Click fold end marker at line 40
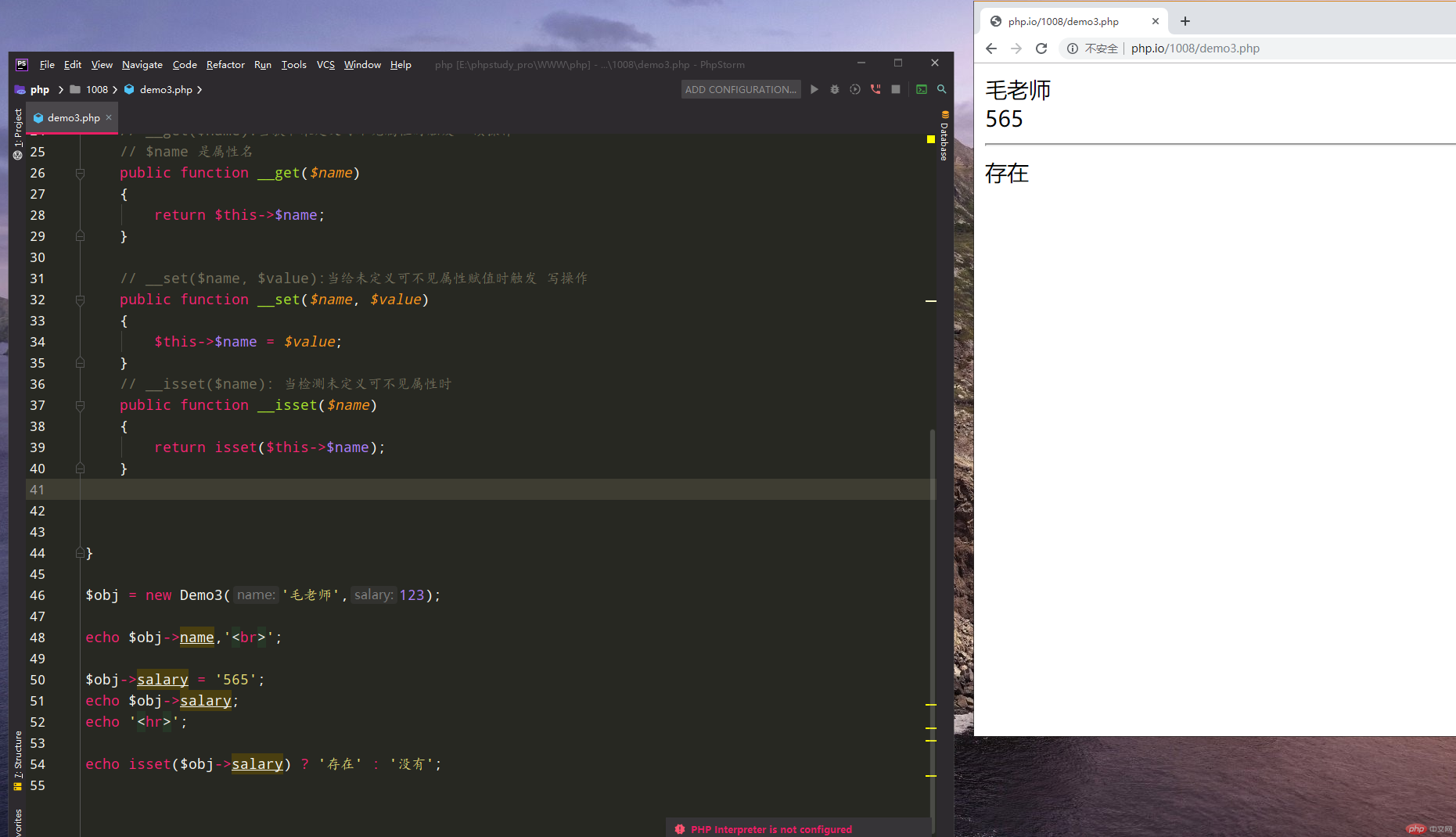 pos(80,469)
